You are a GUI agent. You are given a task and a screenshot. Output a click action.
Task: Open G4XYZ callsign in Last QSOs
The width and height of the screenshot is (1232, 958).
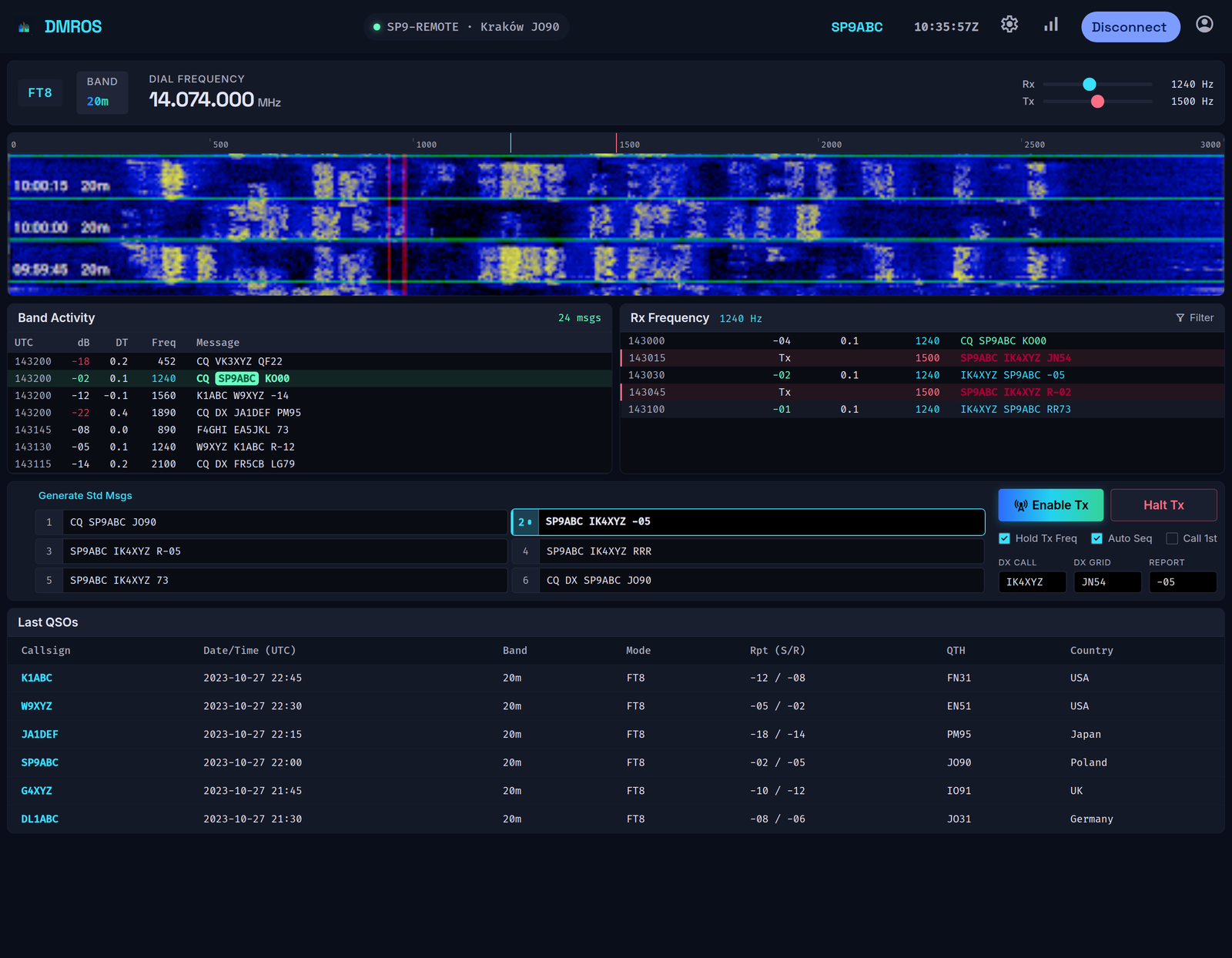[37, 791]
